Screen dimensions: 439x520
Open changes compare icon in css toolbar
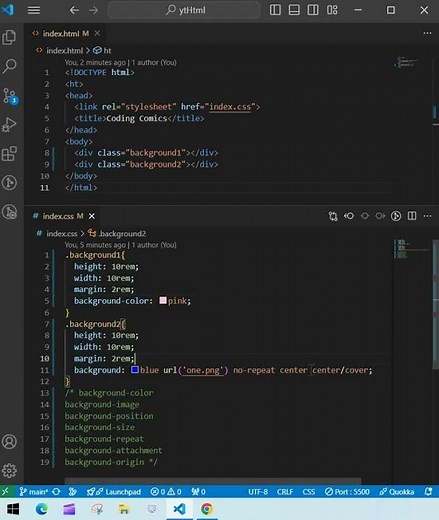(333, 216)
